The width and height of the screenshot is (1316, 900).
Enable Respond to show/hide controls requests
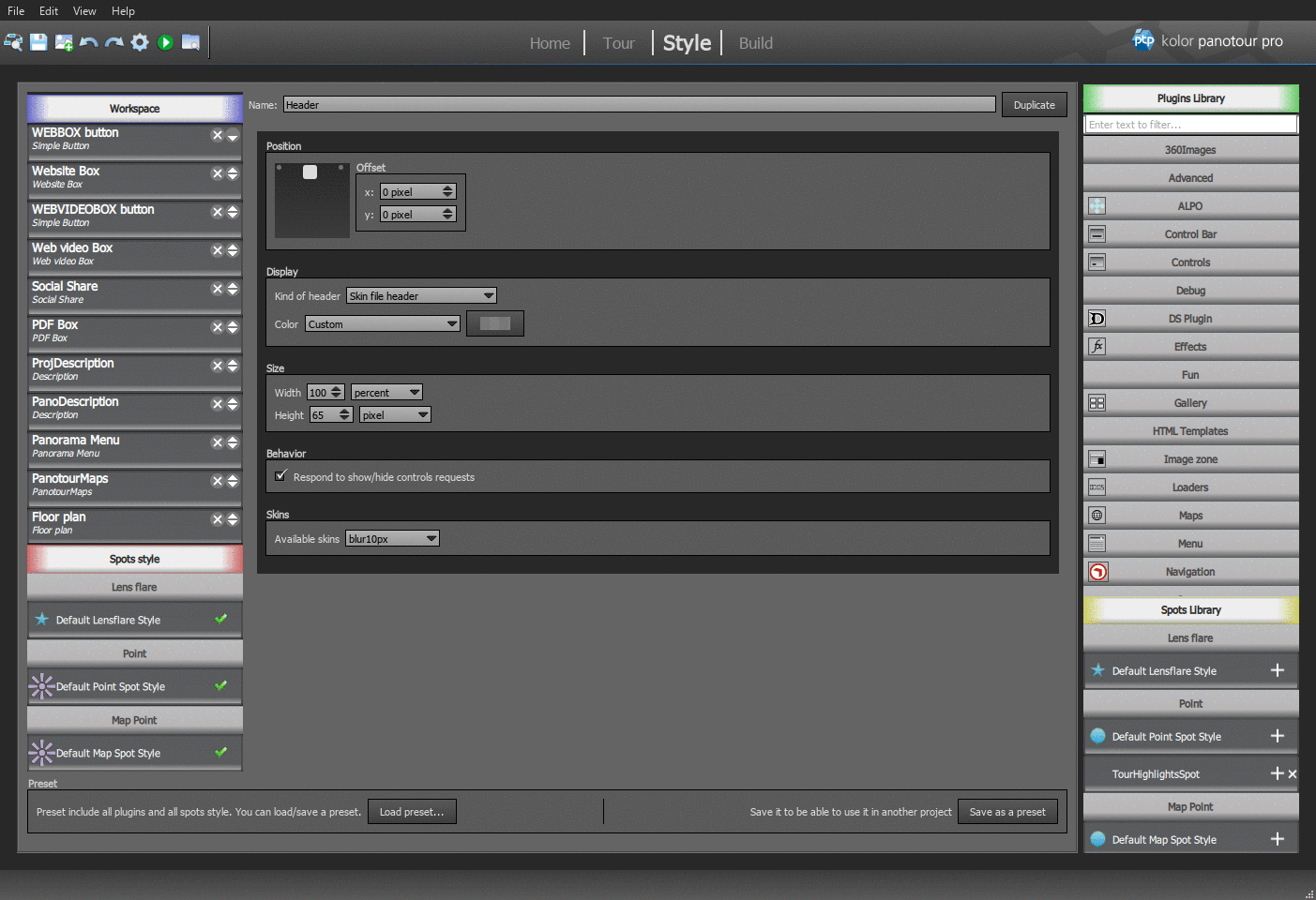[280, 476]
